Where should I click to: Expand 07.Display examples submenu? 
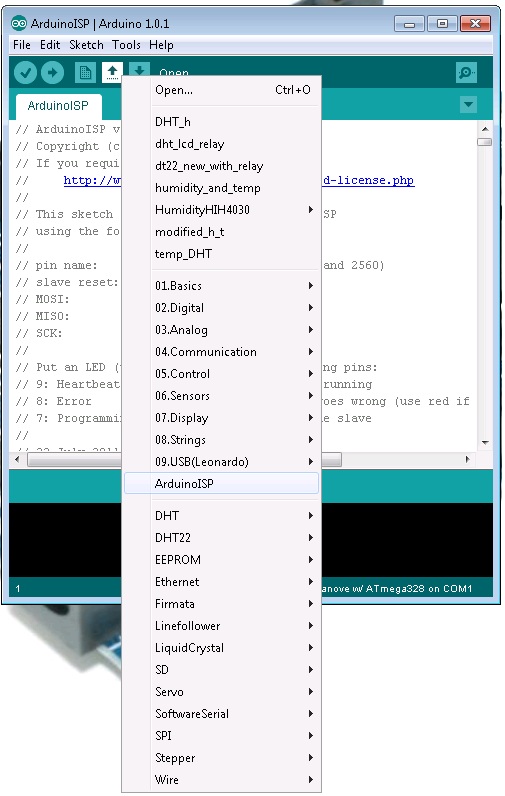(221, 418)
